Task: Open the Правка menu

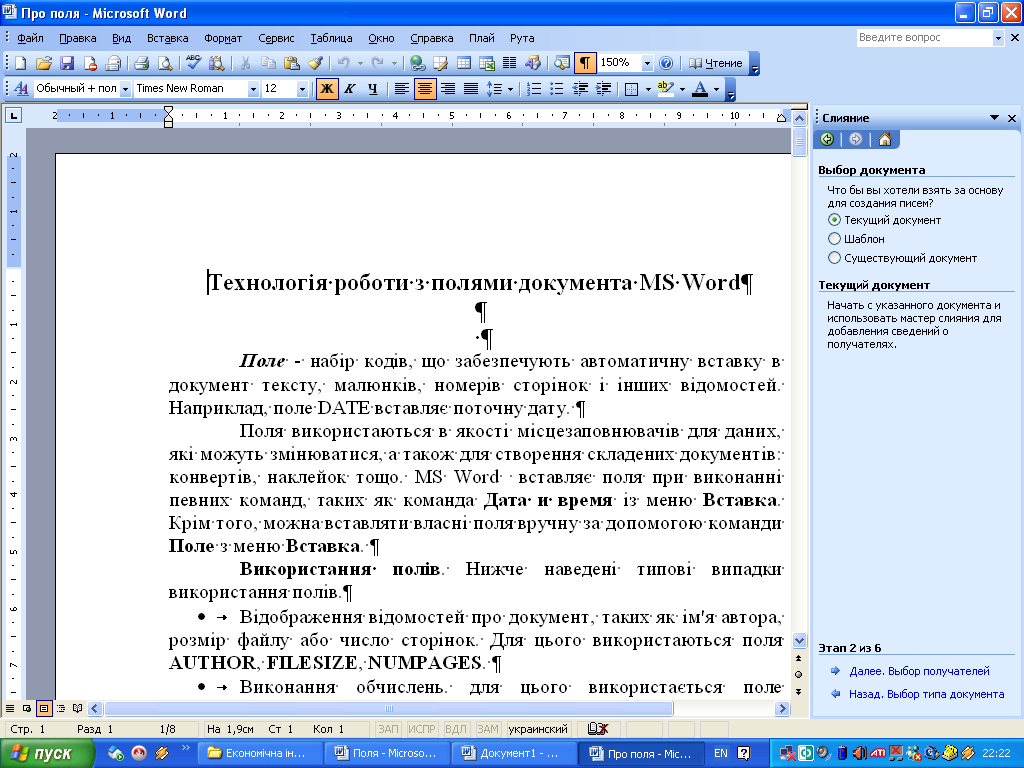Action: (78, 38)
